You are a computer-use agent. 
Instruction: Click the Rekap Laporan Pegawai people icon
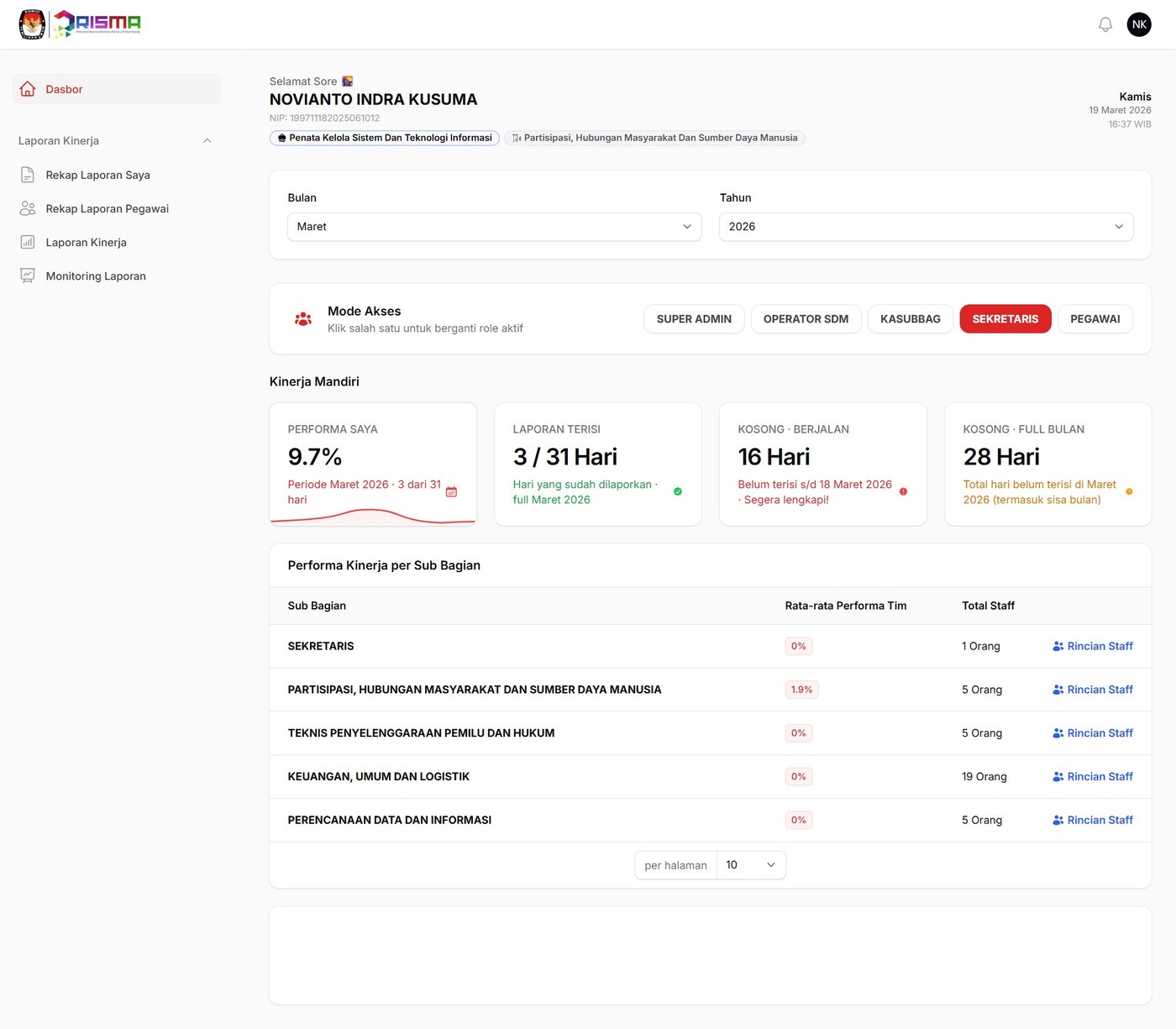[28, 208]
